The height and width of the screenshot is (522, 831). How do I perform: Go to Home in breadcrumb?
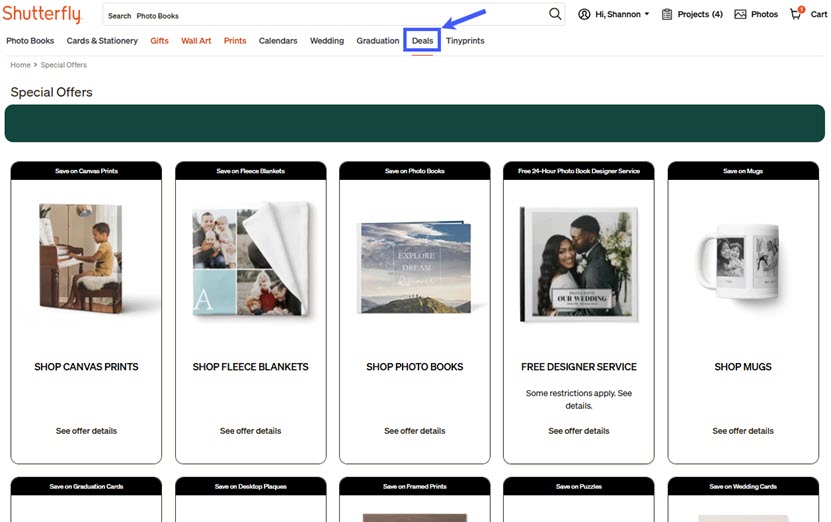20,65
